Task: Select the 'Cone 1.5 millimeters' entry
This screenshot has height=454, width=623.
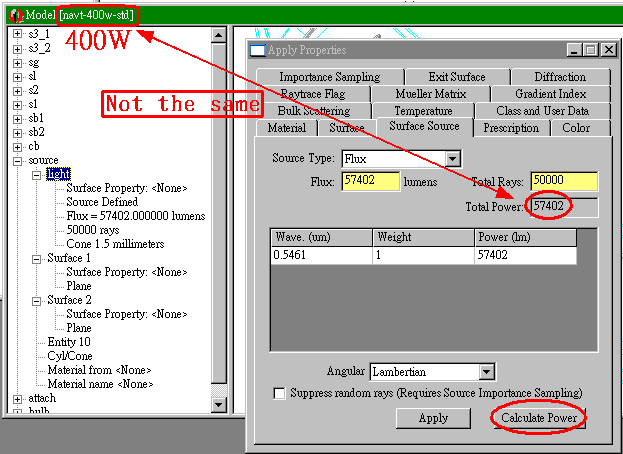Action: 115,244
